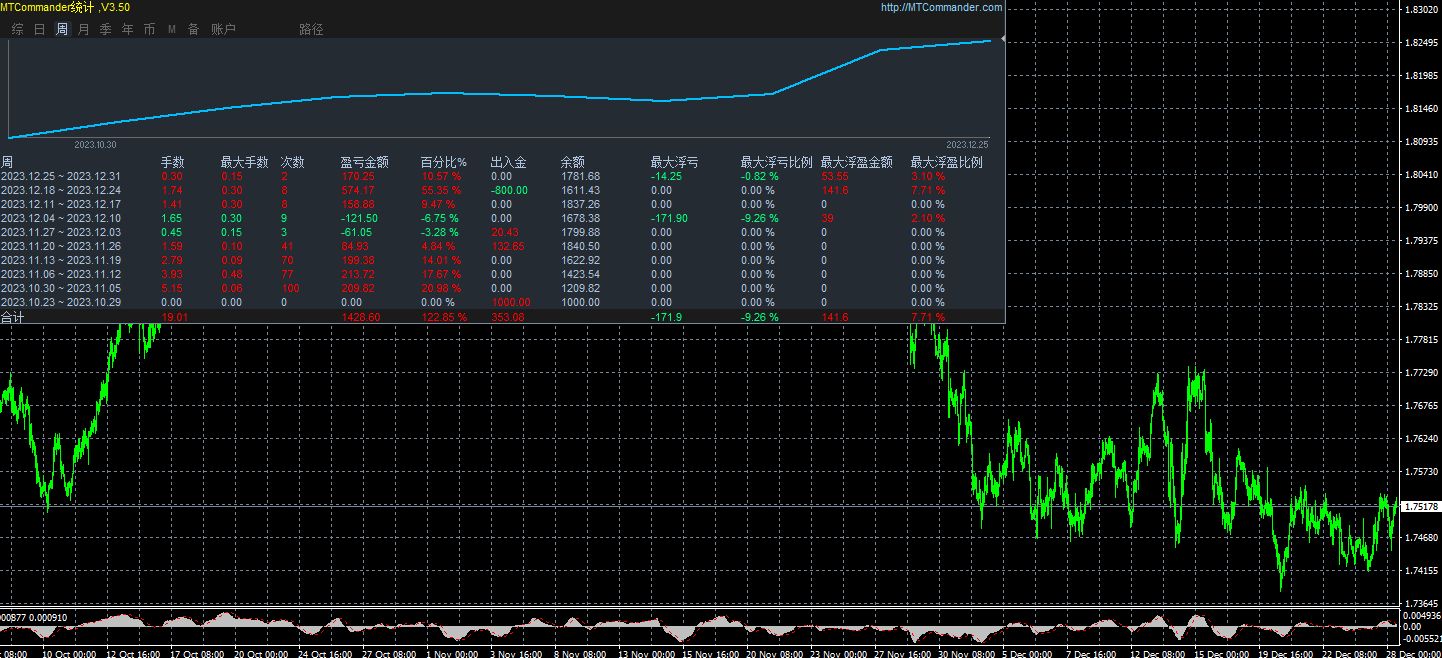Image resolution: width=1442 pixels, height=658 pixels.
Task: Click the -800.00 withdrawal value
Action: coord(509,190)
